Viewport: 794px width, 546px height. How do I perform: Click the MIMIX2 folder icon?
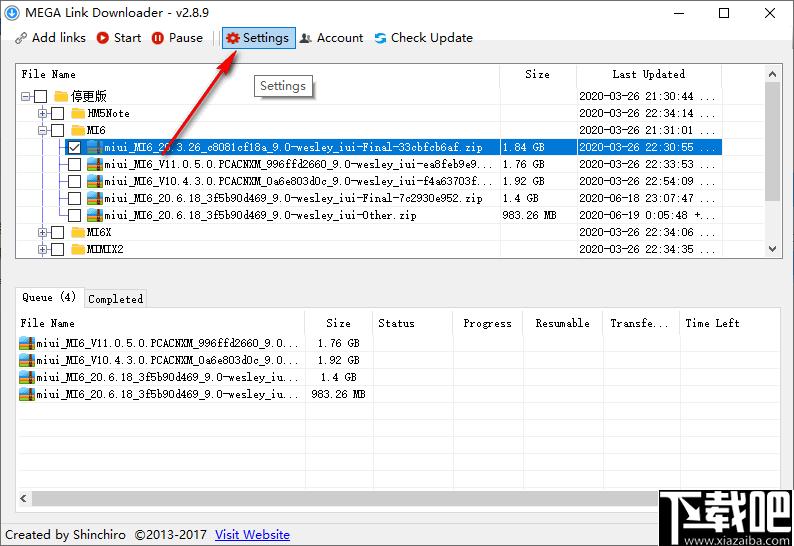(78, 249)
